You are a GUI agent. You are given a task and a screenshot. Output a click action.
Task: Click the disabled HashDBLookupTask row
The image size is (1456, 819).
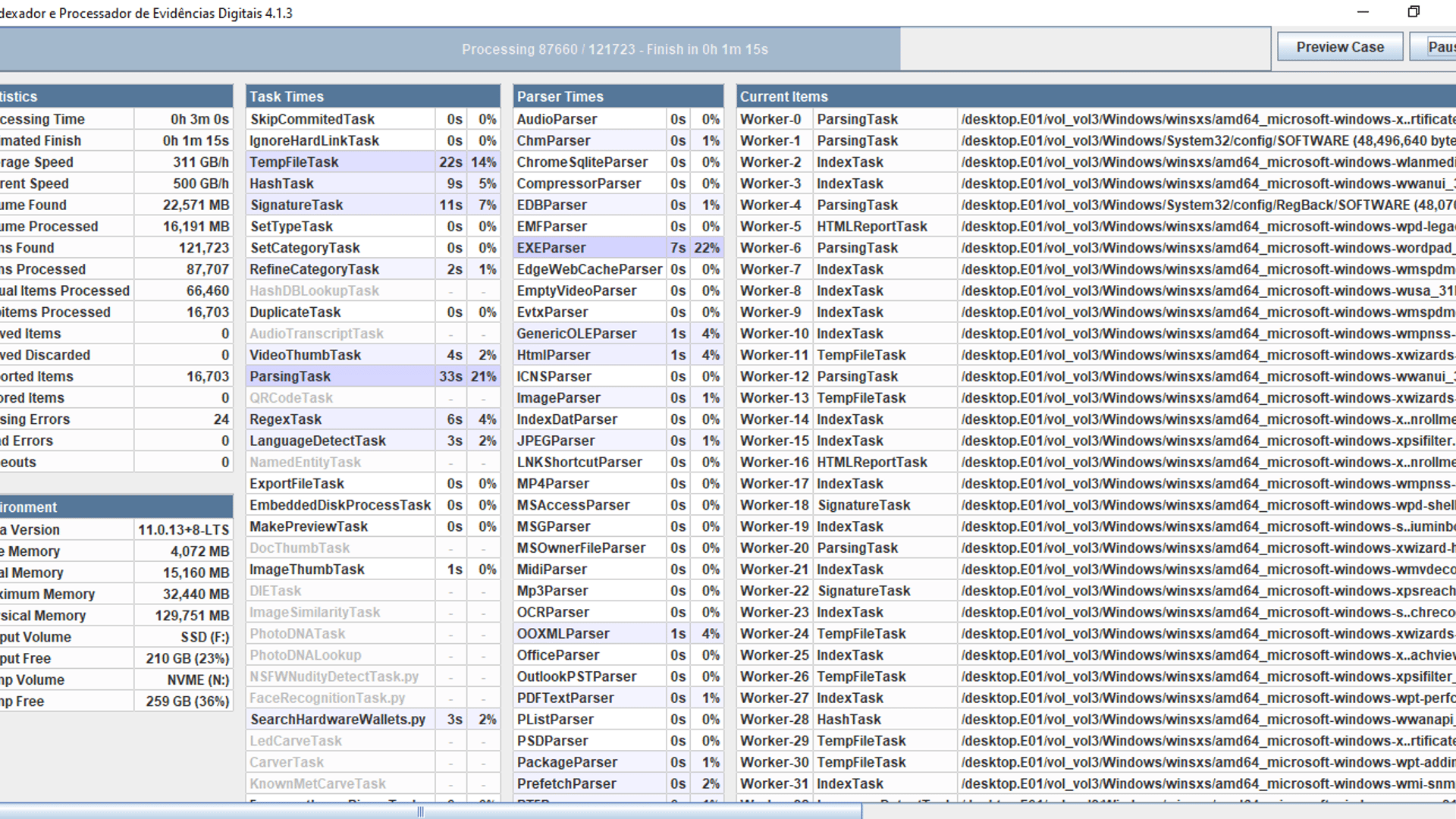point(314,291)
